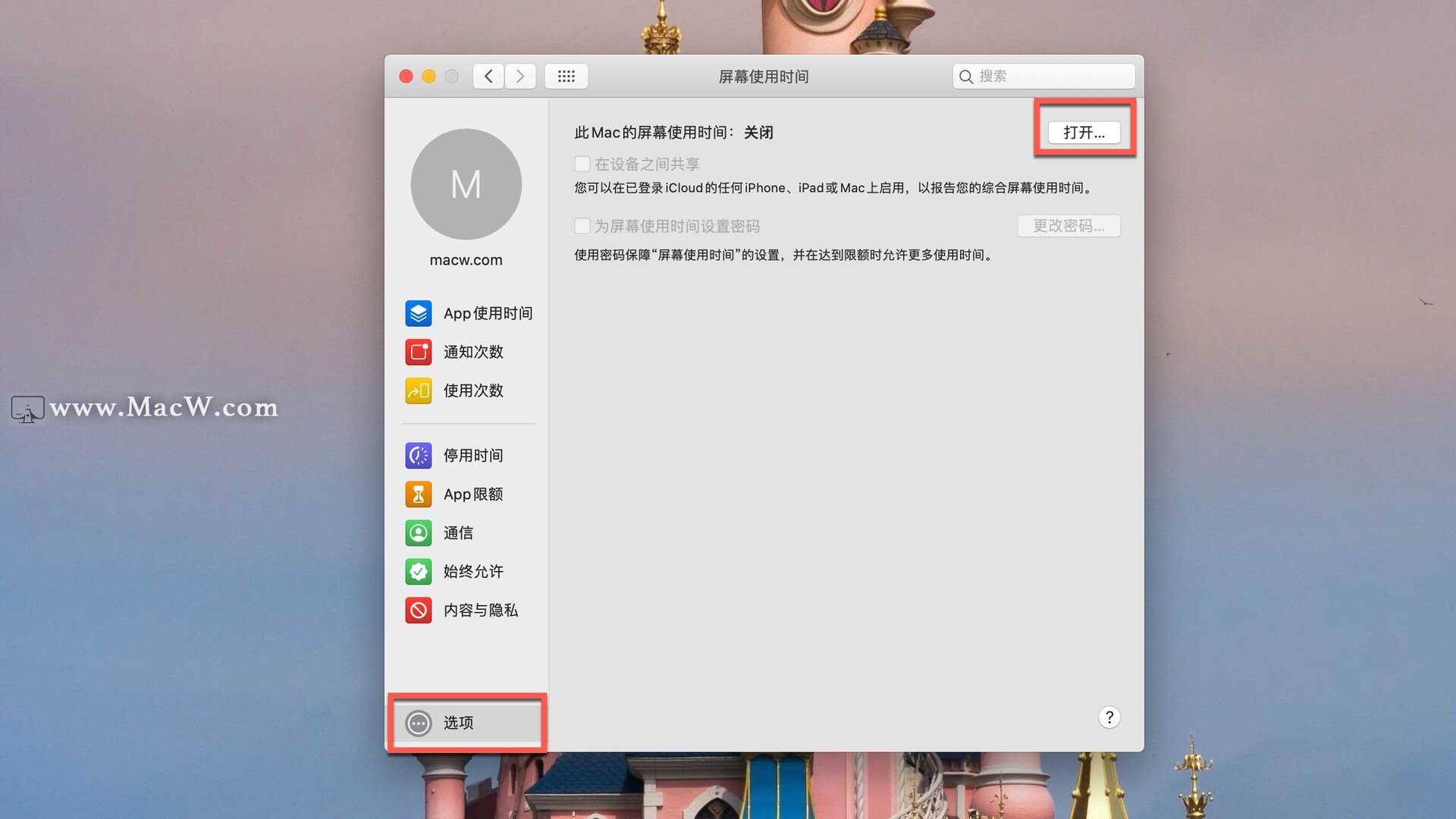Viewport: 1456px width, 819px height.
Task: Click the 更改密码... button
Action: [x=1068, y=226]
